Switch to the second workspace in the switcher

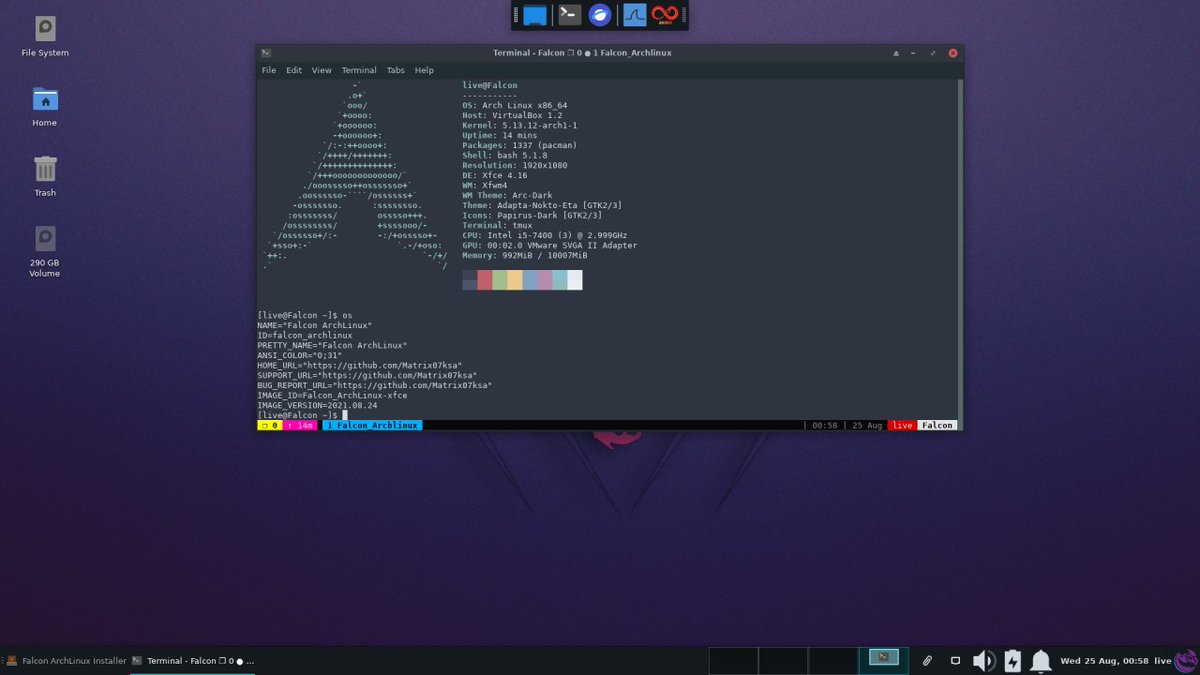pyautogui.click(x=783, y=660)
